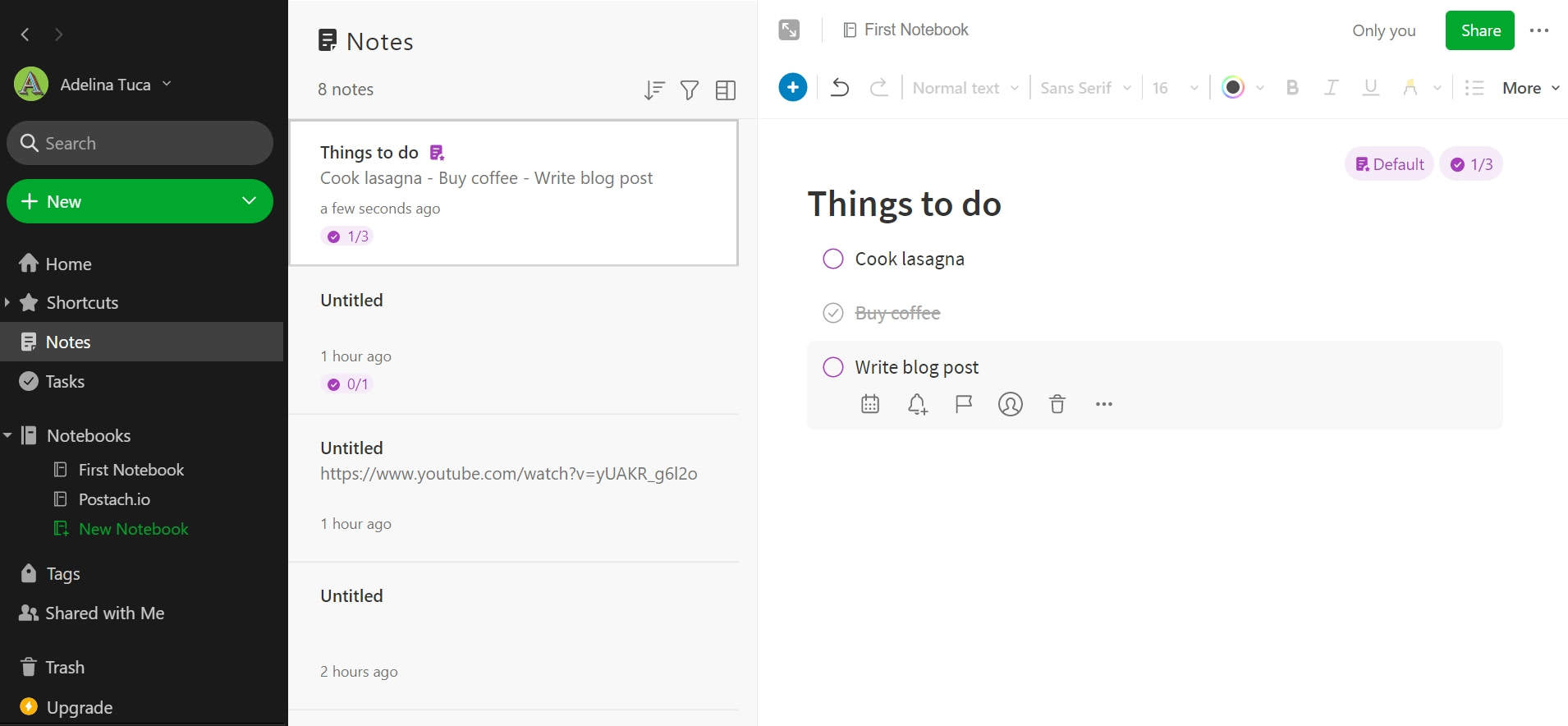Add reminder with bell icon

[x=917, y=404]
